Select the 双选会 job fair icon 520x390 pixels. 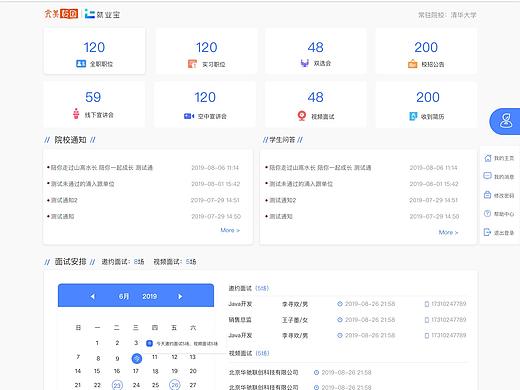[x=304, y=63]
